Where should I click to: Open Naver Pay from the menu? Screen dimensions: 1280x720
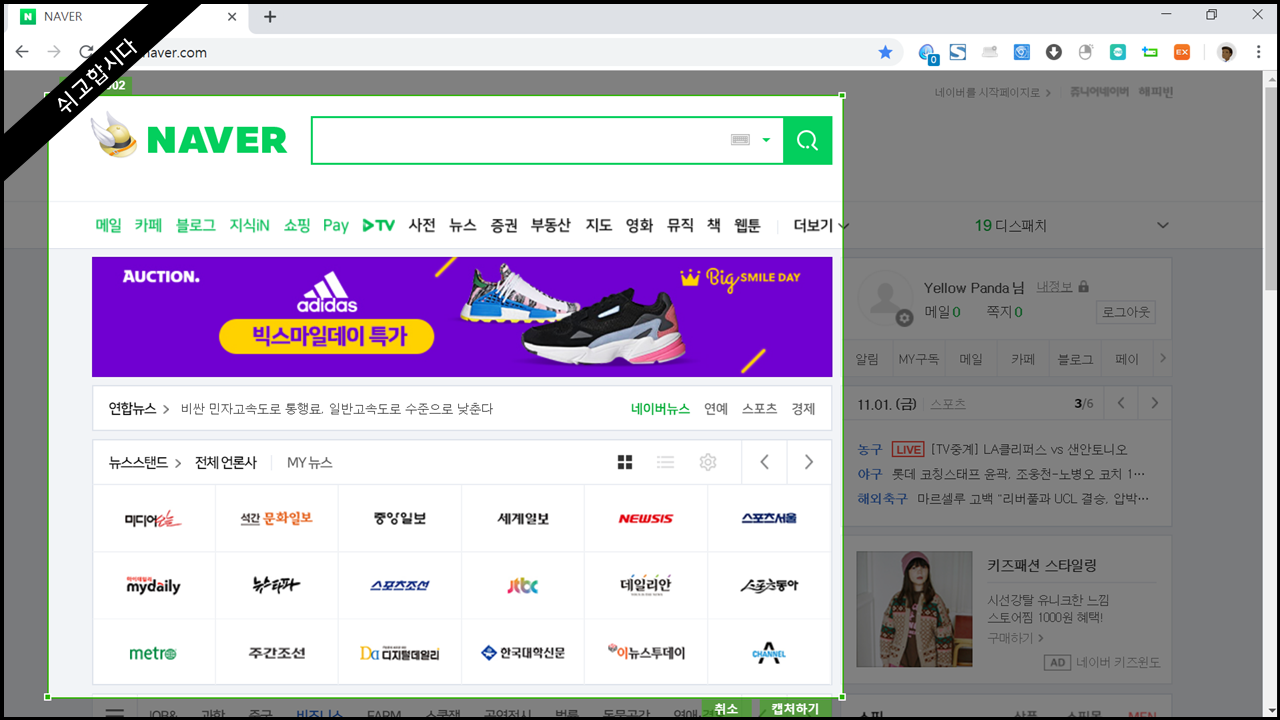336,226
